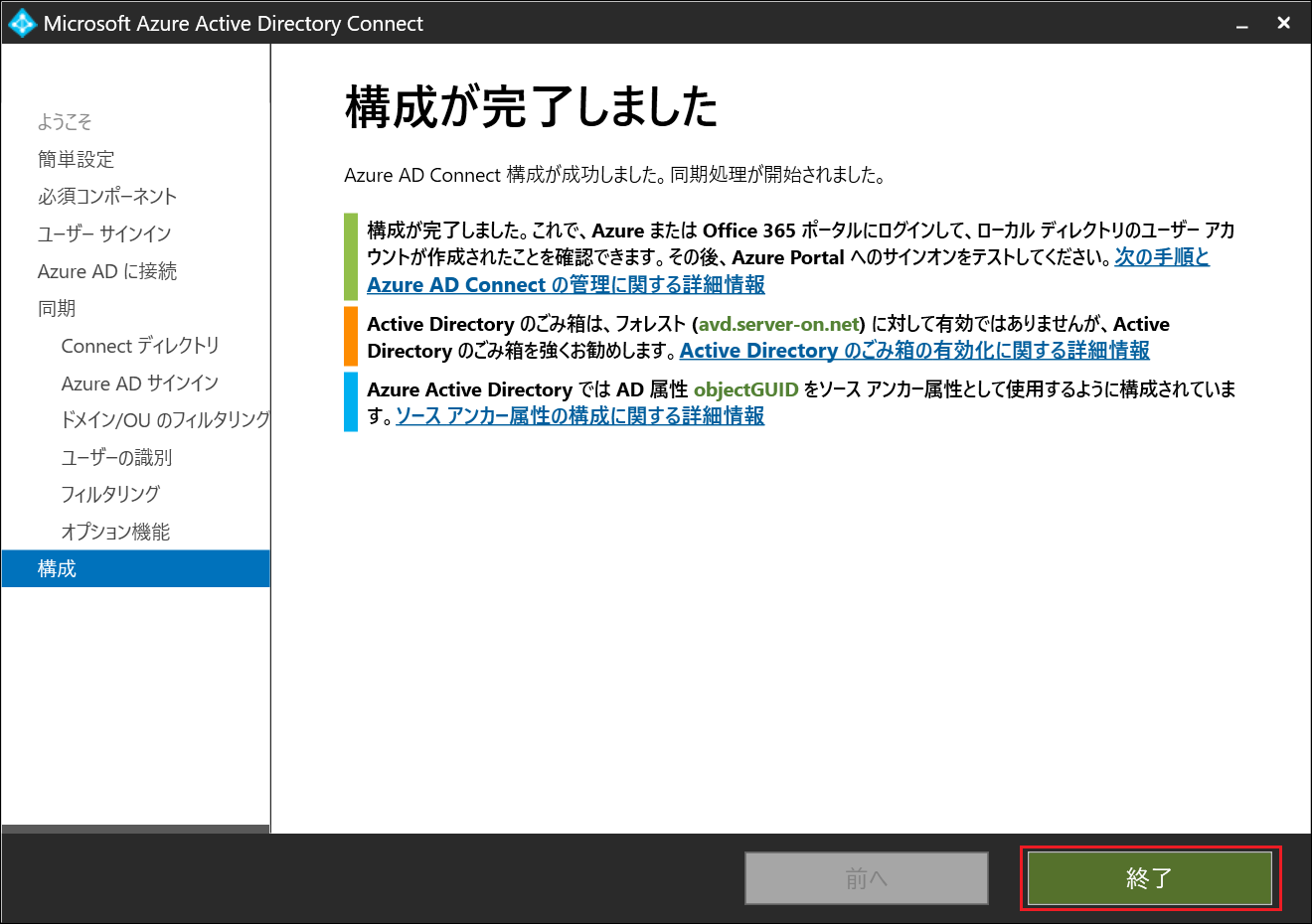Select Azure AD サインイン sidebar step
Image resolution: width=1312 pixels, height=924 pixels.
(x=140, y=384)
